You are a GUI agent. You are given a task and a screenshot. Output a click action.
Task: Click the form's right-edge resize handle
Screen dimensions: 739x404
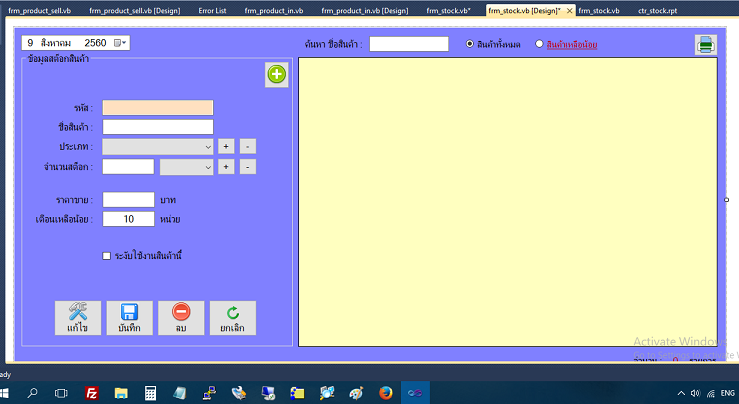[x=726, y=200]
